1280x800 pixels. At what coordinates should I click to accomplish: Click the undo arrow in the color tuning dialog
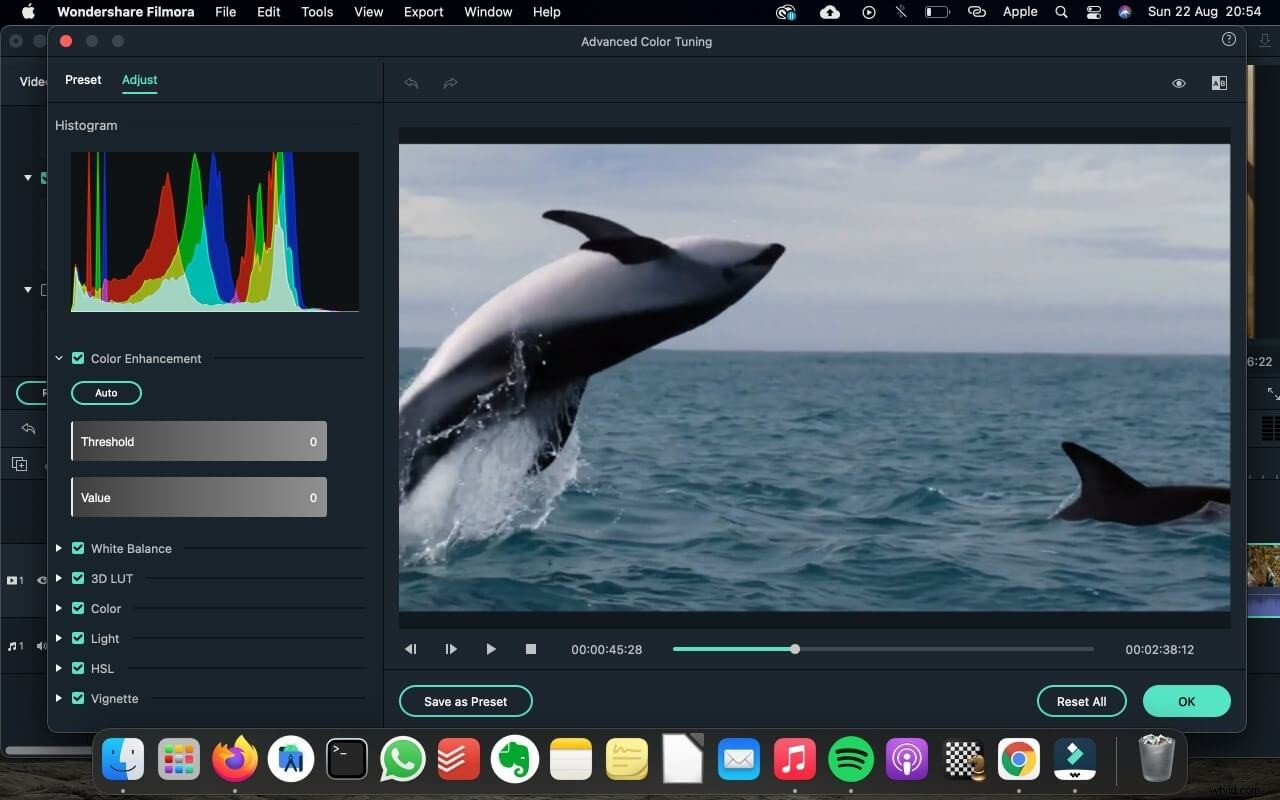pos(411,83)
